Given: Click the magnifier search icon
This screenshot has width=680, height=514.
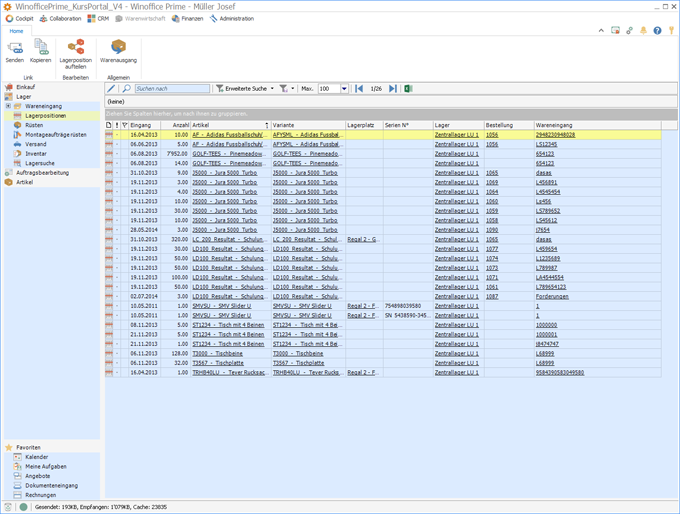Looking at the screenshot, I should pyautogui.click(x=127, y=88).
